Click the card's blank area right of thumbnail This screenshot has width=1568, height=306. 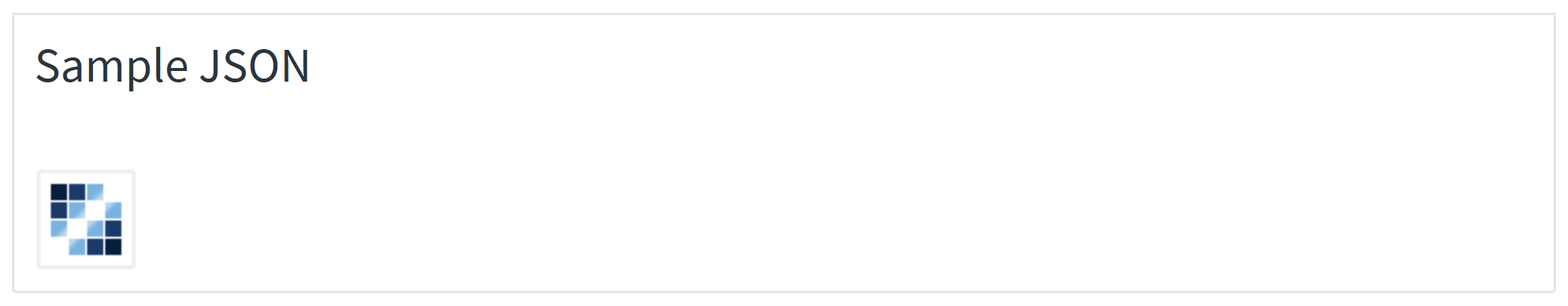(831, 219)
